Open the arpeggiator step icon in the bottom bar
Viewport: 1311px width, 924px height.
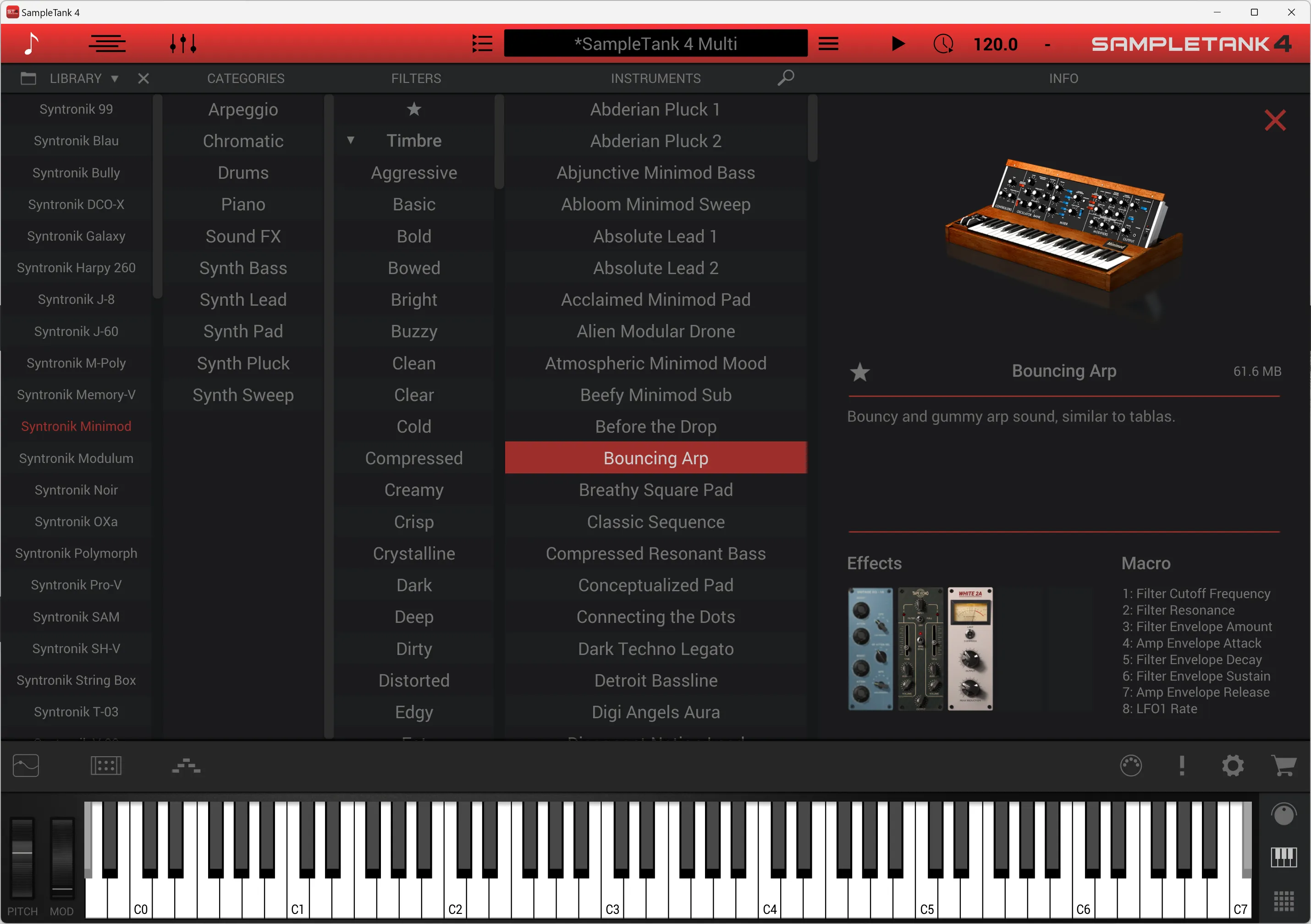tap(186, 766)
